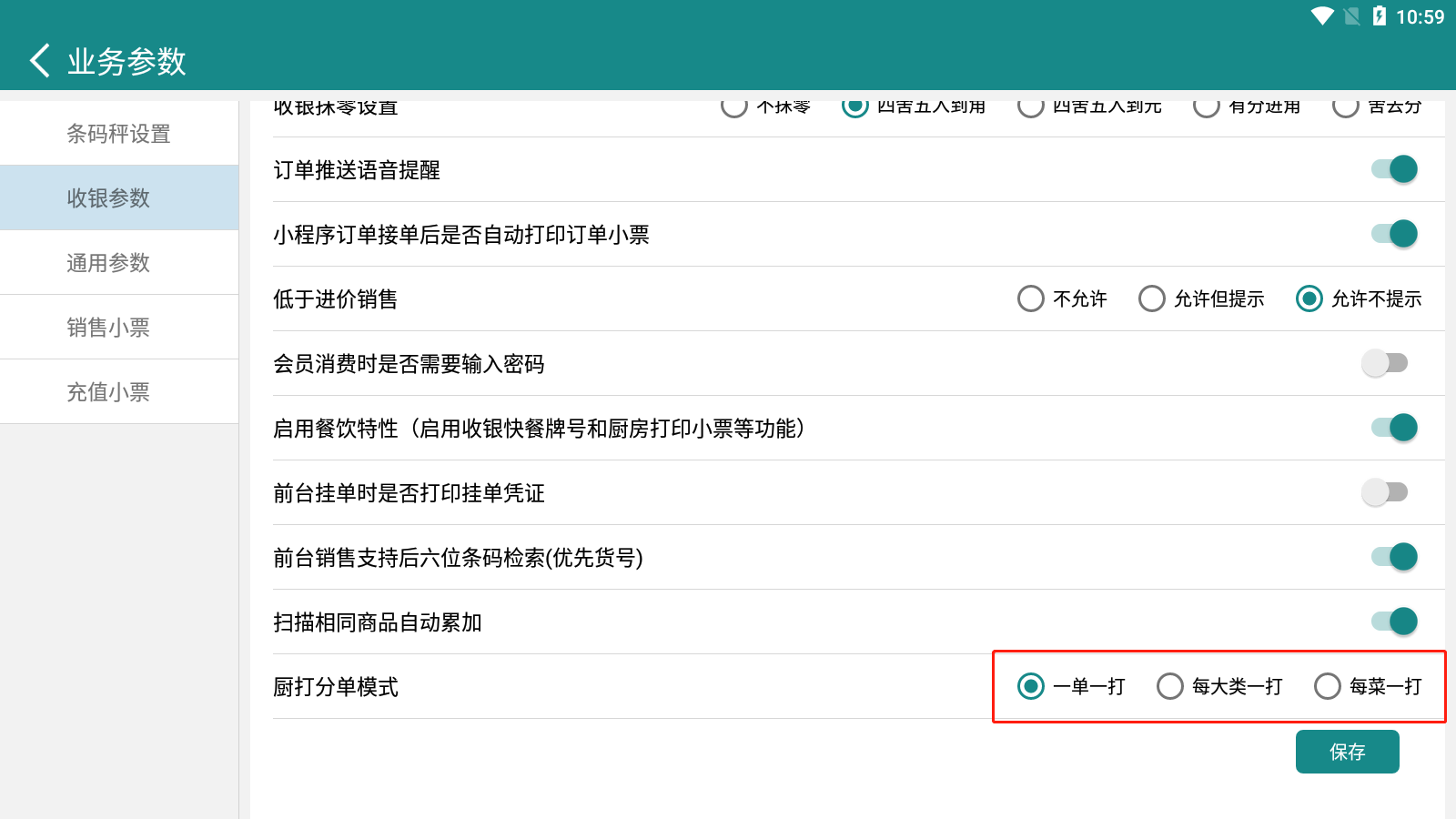Screen dimensions: 1456x819
Task: Click the battery charging icon
Action: click(1379, 16)
